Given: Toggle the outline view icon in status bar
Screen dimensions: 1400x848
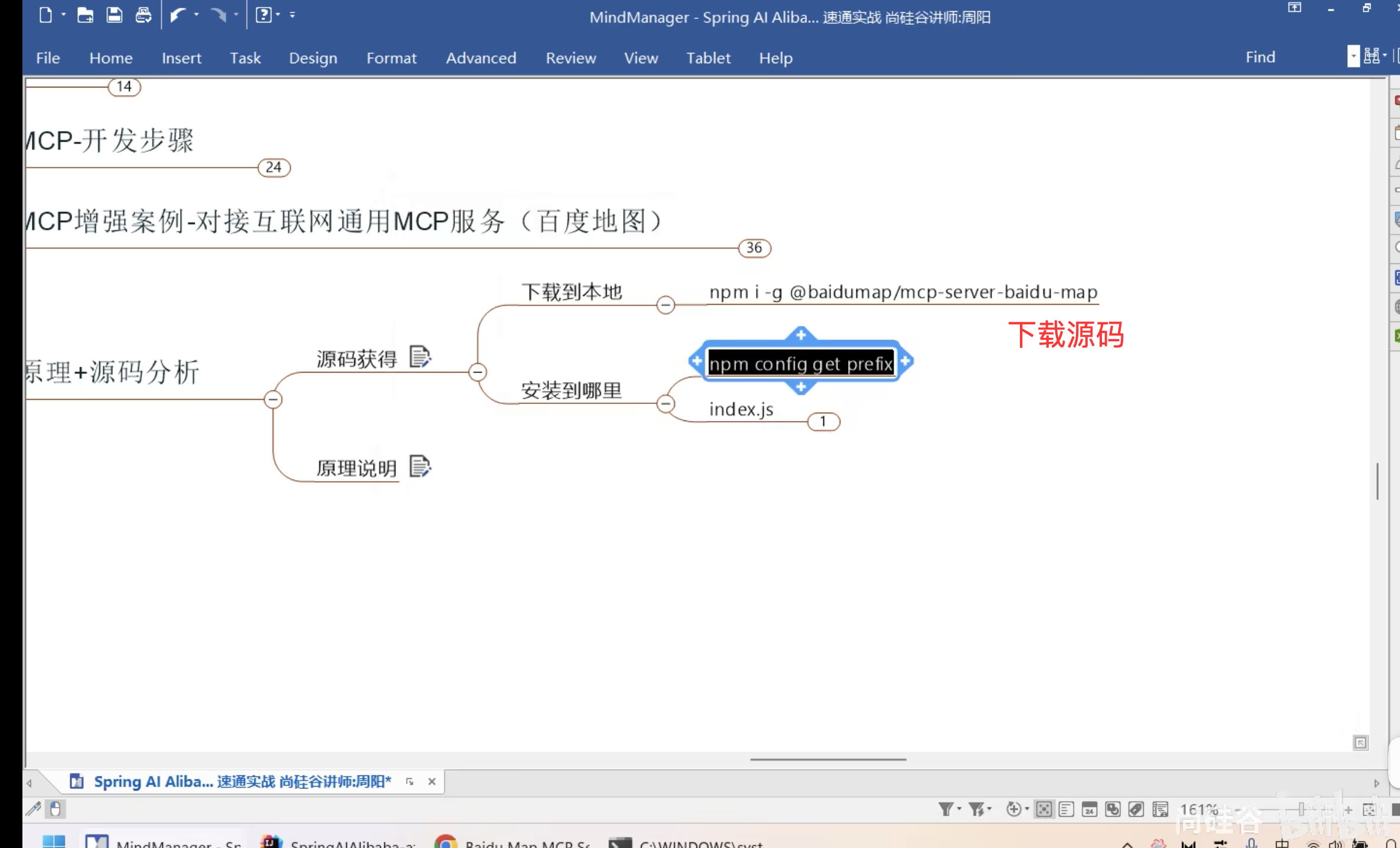Looking at the screenshot, I should pos(1066,809).
